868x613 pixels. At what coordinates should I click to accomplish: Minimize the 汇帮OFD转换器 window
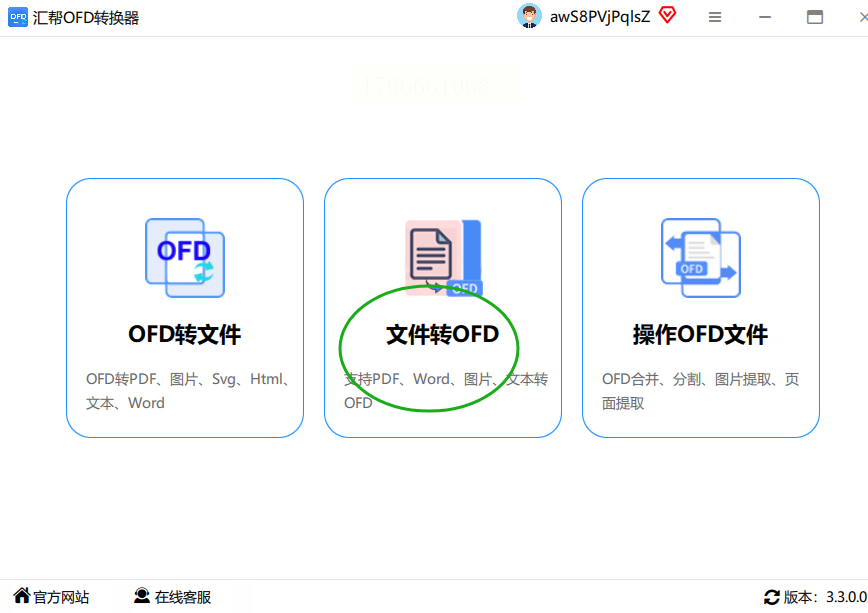click(x=765, y=17)
